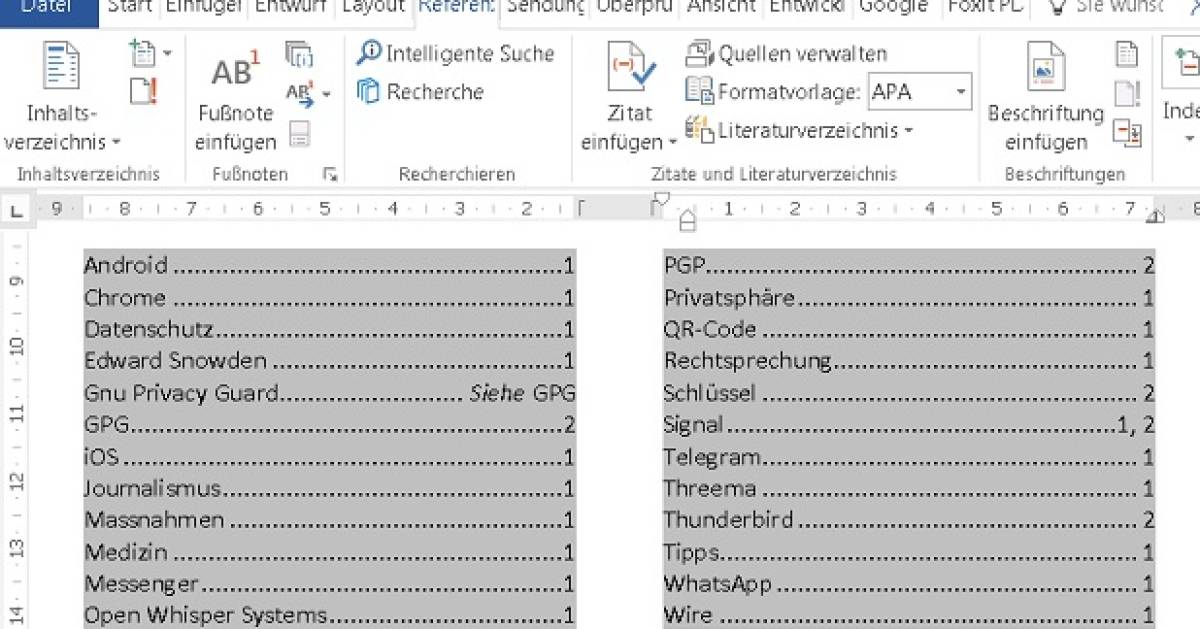Click the PGP index entry
This screenshot has width=1200, height=629.
click(685, 265)
